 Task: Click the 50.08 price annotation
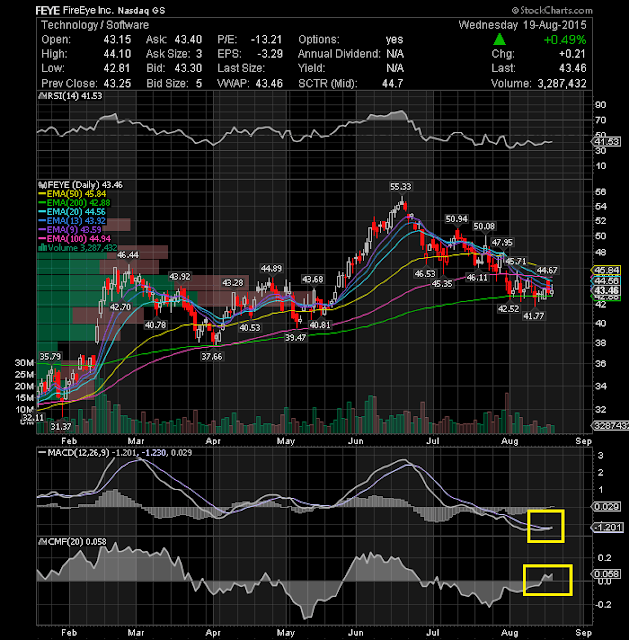point(484,226)
